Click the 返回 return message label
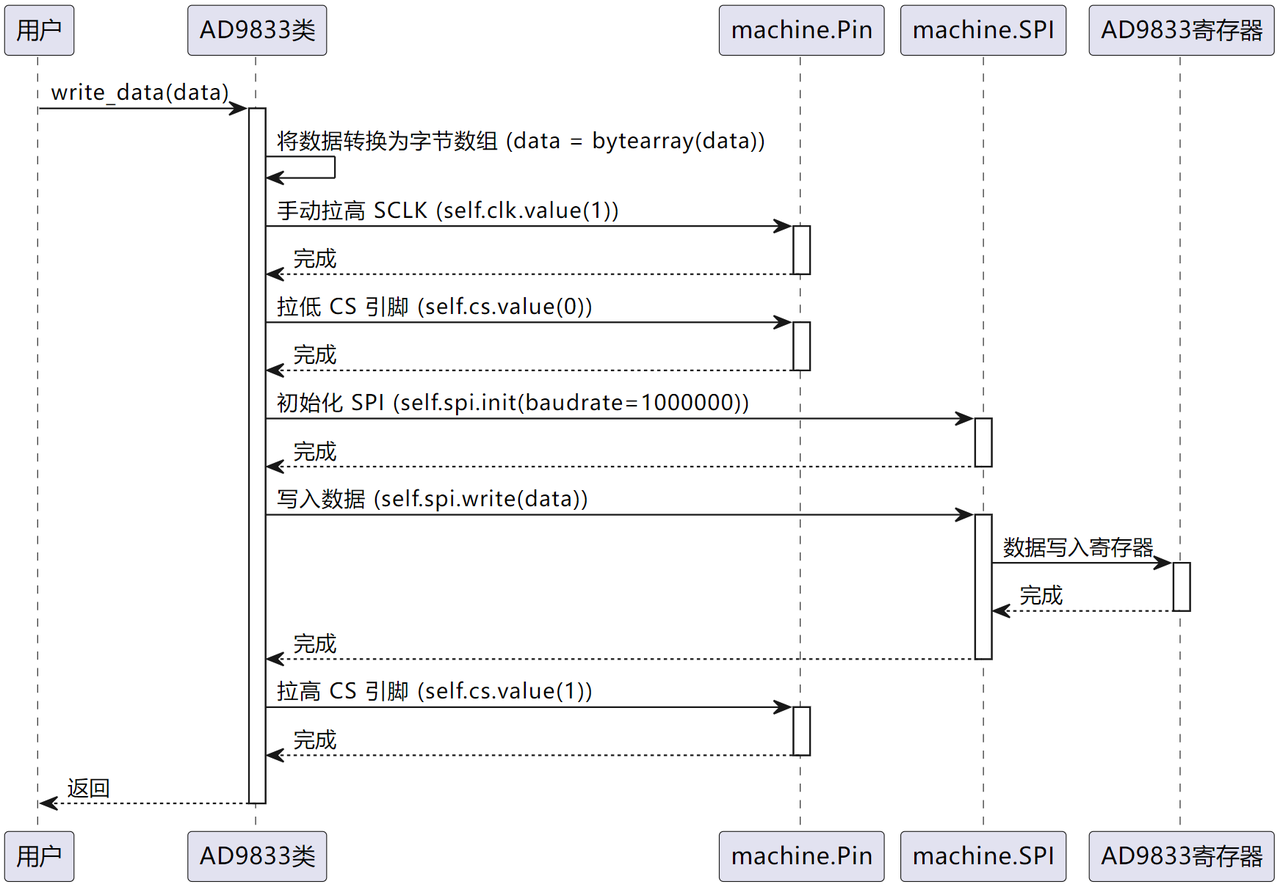 (88, 788)
